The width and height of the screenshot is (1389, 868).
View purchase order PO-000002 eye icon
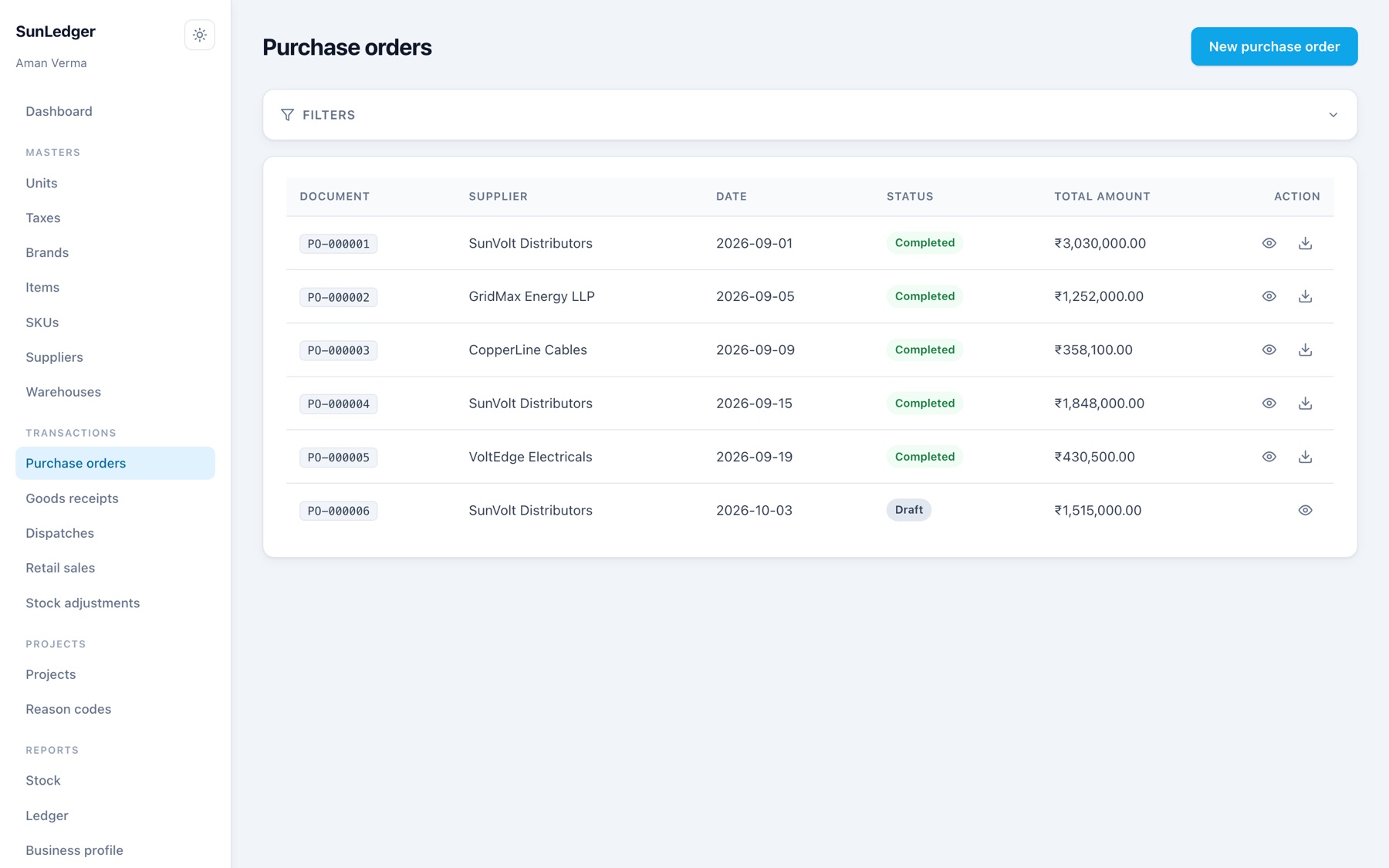1269,296
